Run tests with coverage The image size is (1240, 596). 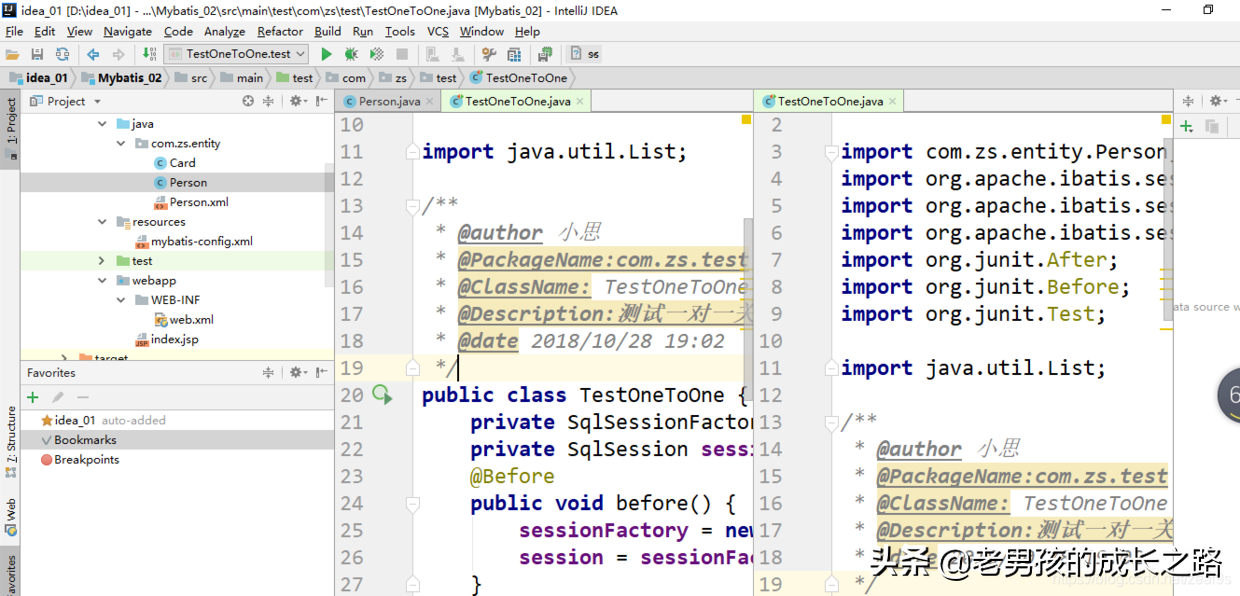pyautogui.click(x=377, y=54)
